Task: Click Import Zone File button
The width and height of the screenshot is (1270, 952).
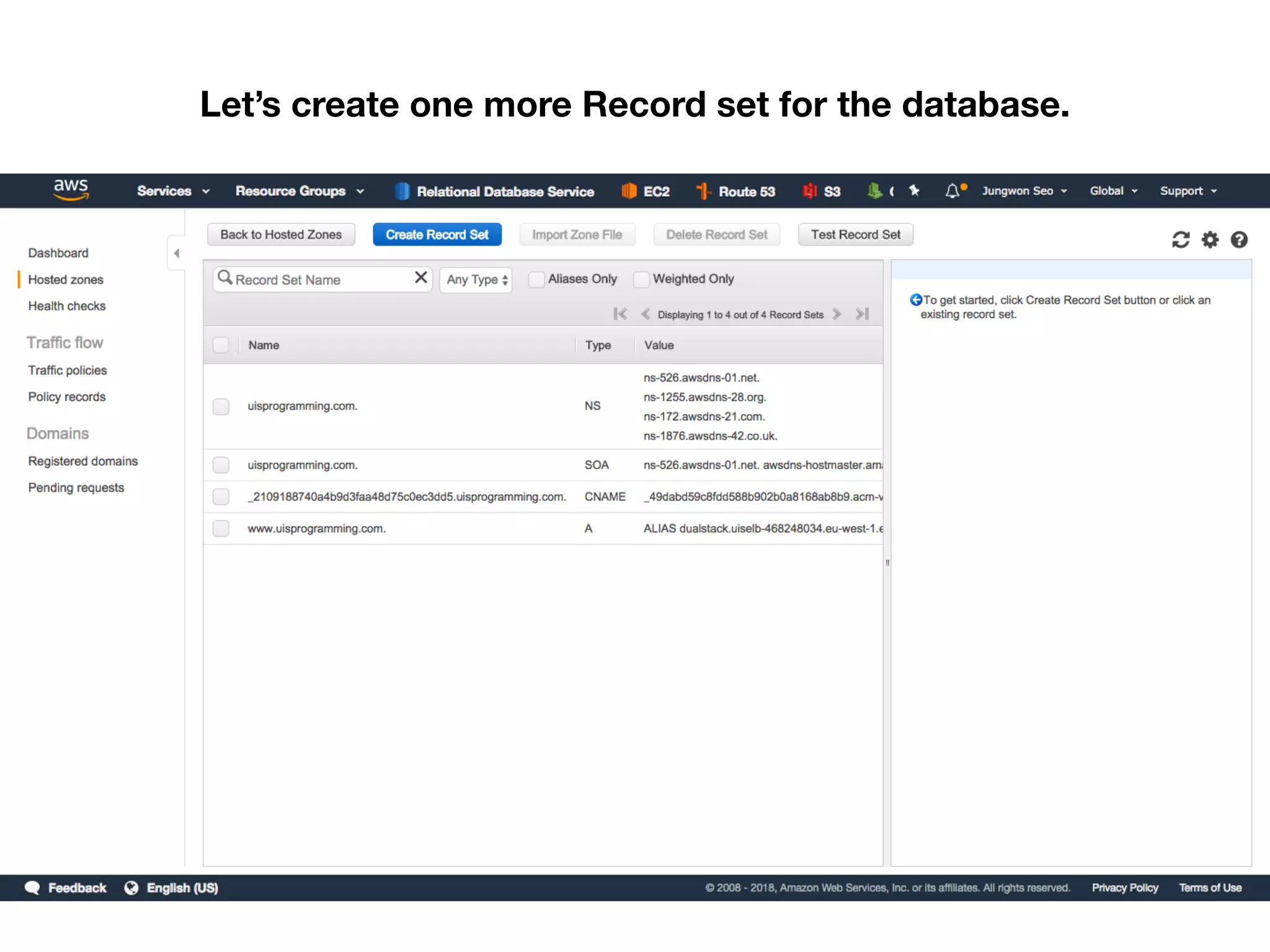Action: [x=577, y=234]
